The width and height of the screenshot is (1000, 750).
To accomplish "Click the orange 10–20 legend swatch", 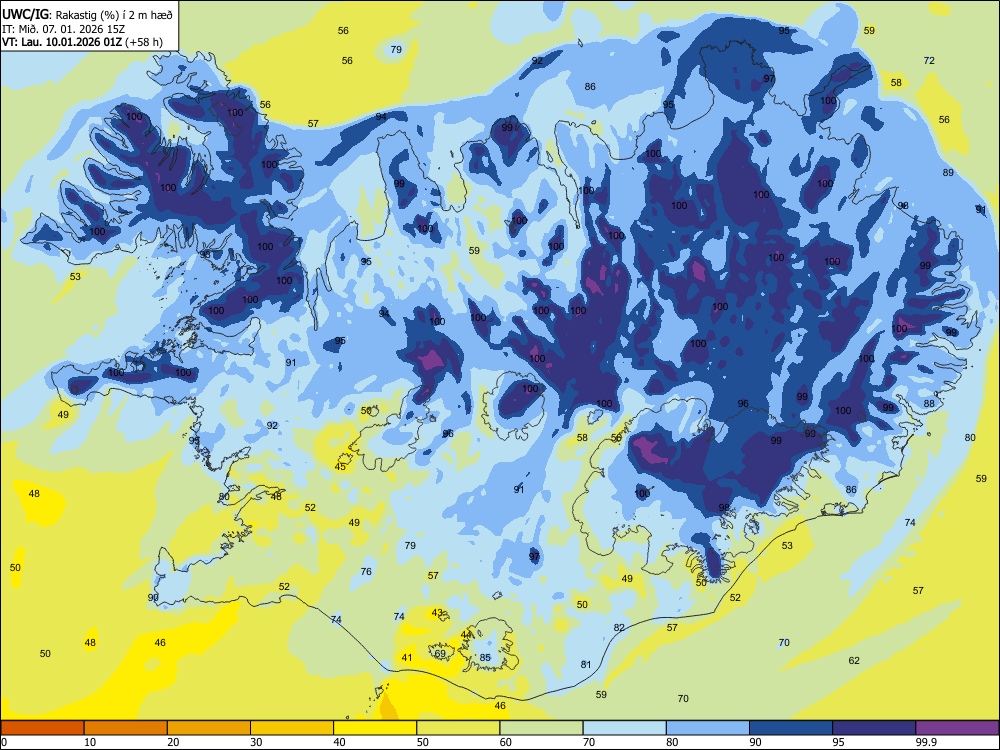I will 126,728.
